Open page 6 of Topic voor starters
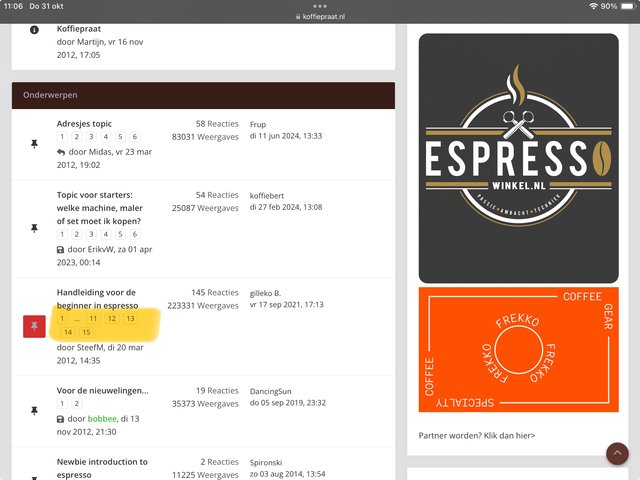The width and height of the screenshot is (640, 480). (135, 234)
